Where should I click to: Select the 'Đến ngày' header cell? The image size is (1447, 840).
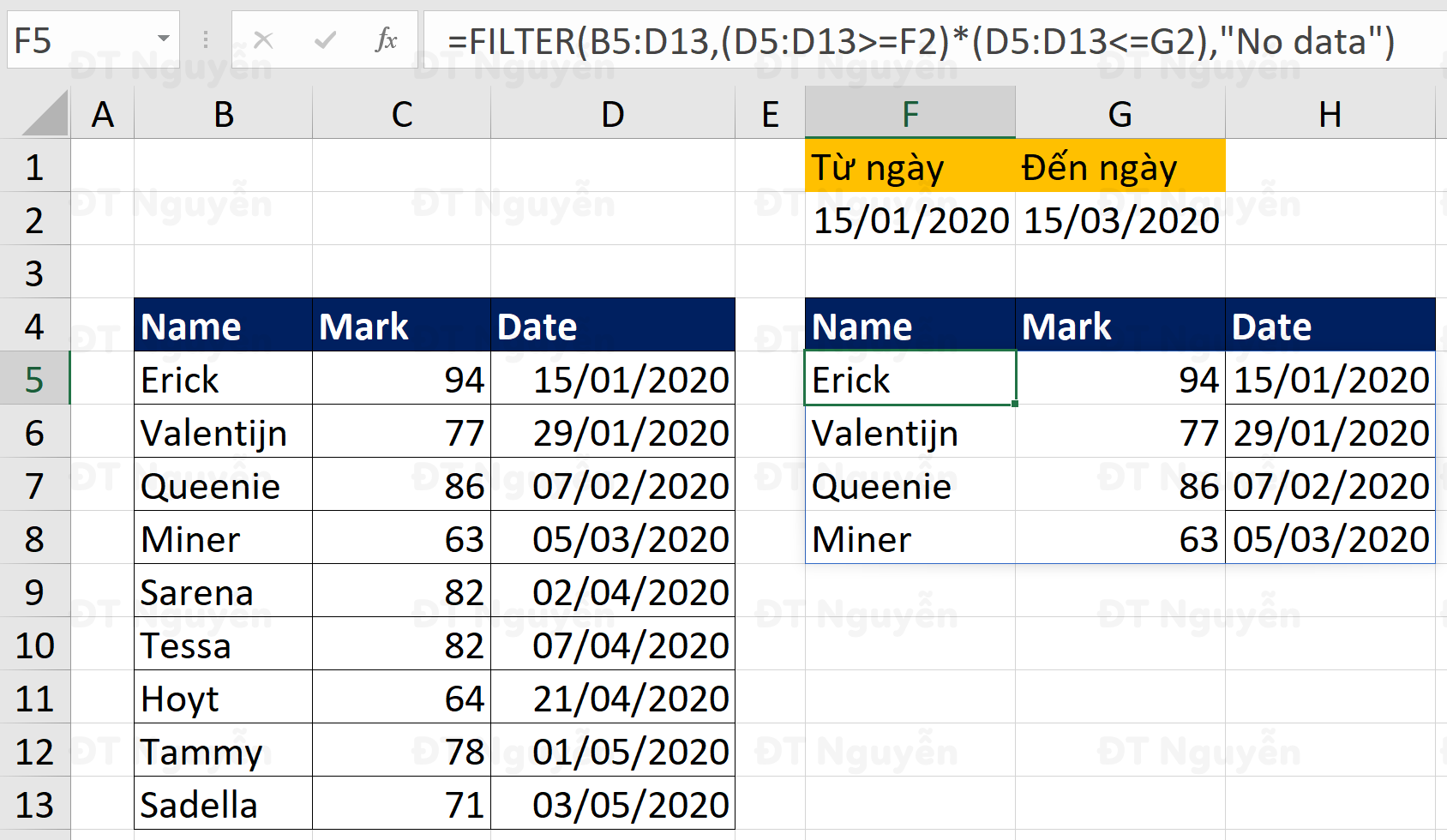[1120, 167]
